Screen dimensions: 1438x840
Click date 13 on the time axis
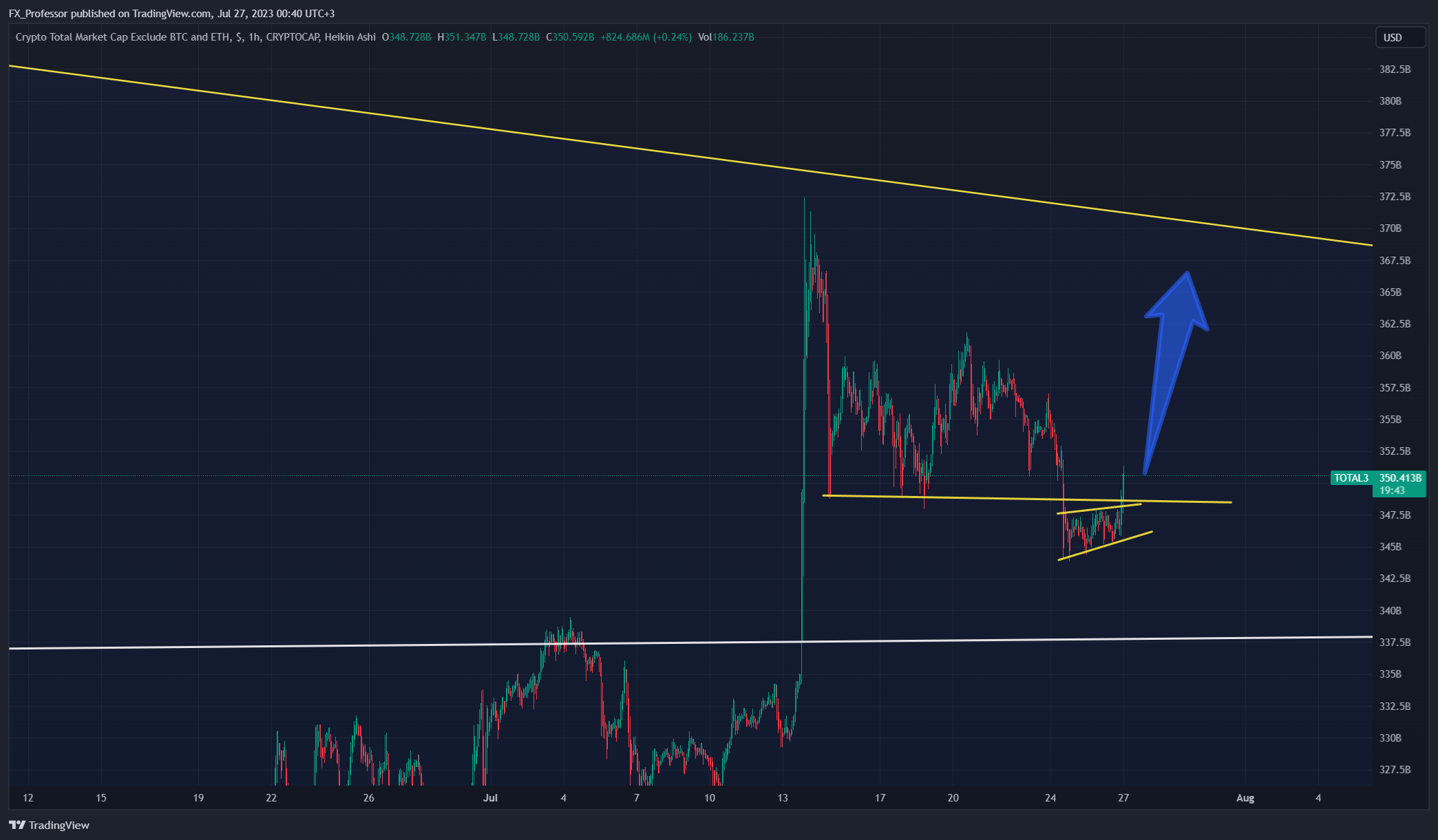click(x=783, y=798)
